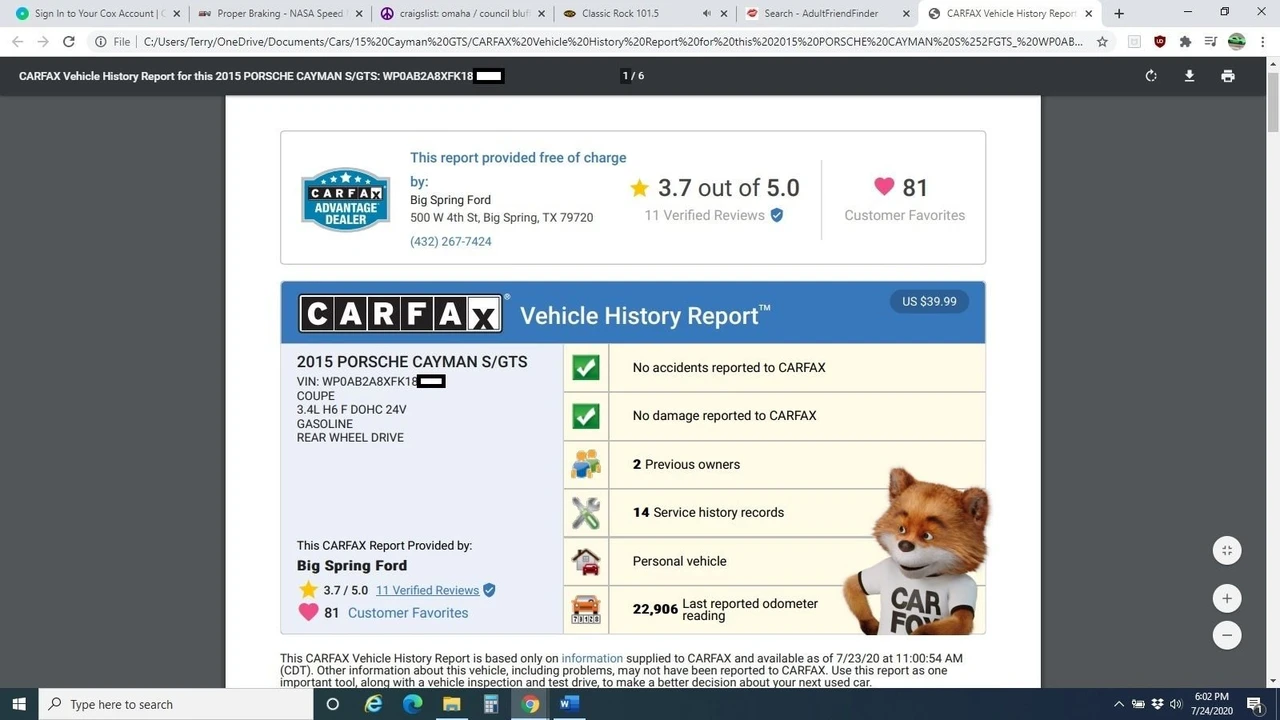
Task: Open the lower 11 Verified Reviews link
Action: click(427, 590)
